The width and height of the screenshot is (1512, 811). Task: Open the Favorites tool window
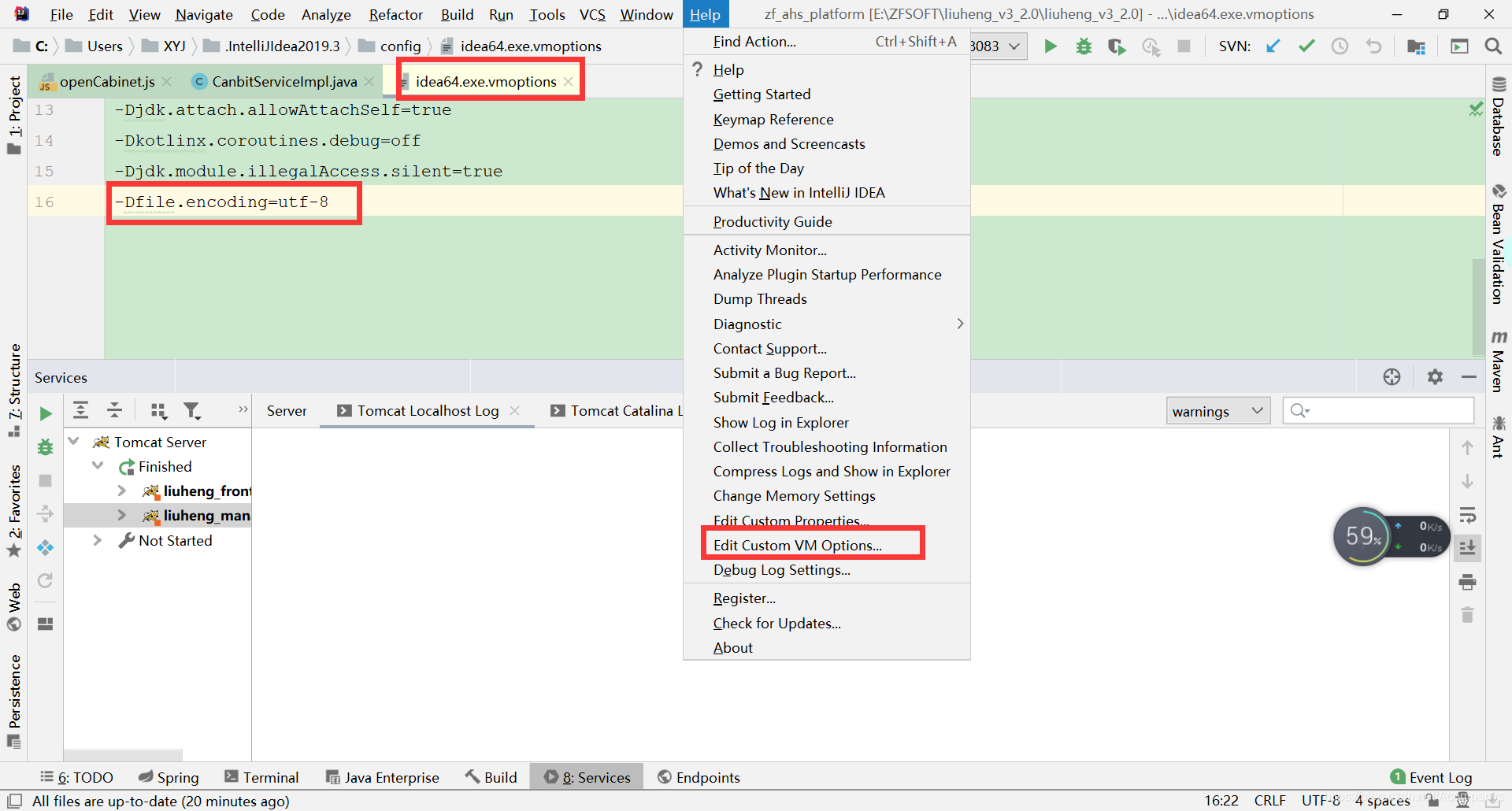coord(14,511)
